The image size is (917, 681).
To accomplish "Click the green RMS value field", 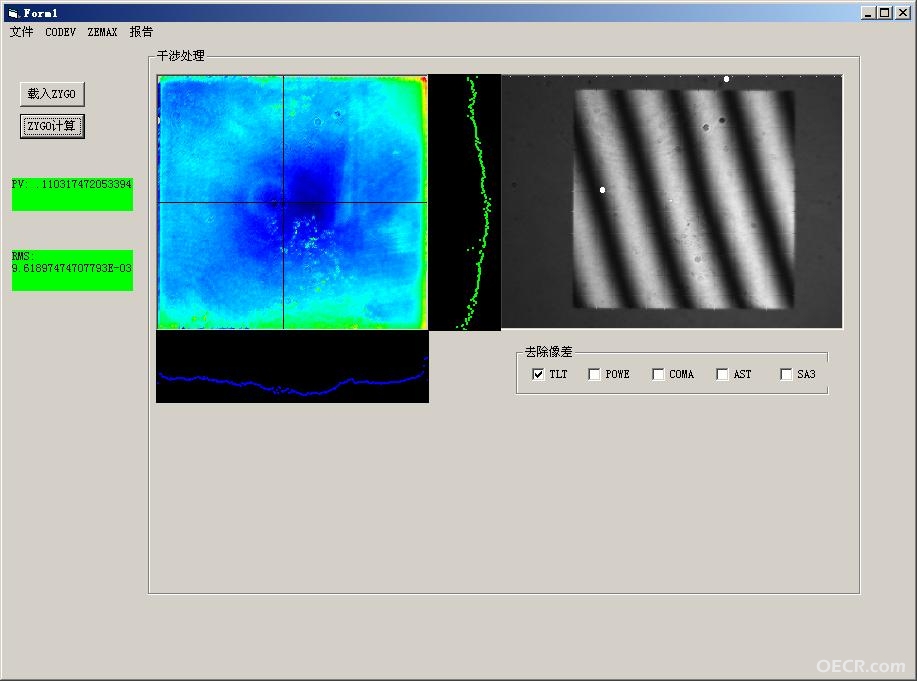I will (72, 270).
